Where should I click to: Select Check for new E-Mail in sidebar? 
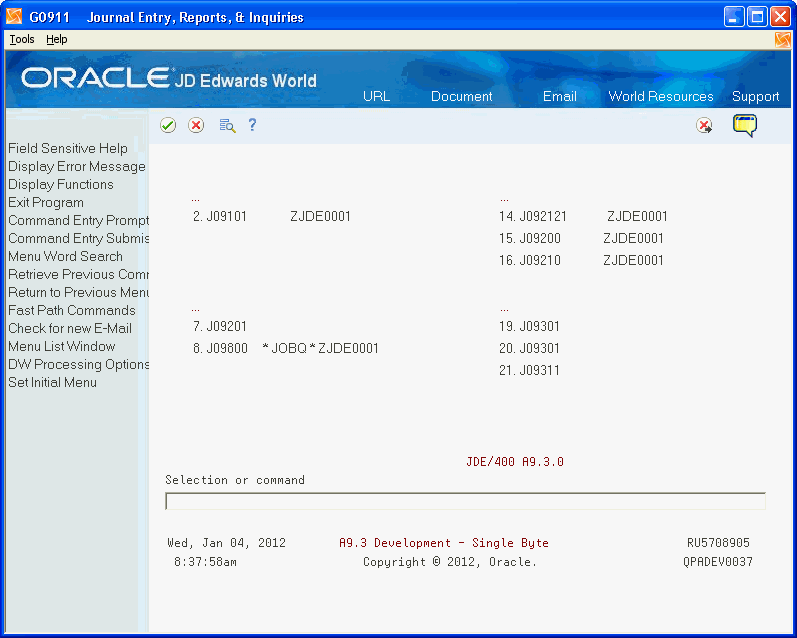(x=70, y=328)
